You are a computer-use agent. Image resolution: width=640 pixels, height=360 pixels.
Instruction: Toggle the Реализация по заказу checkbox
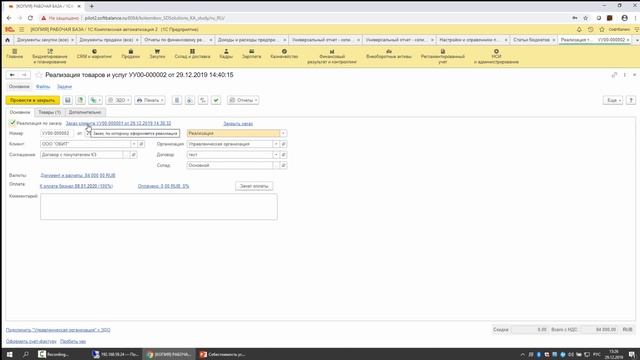[13, 123]
